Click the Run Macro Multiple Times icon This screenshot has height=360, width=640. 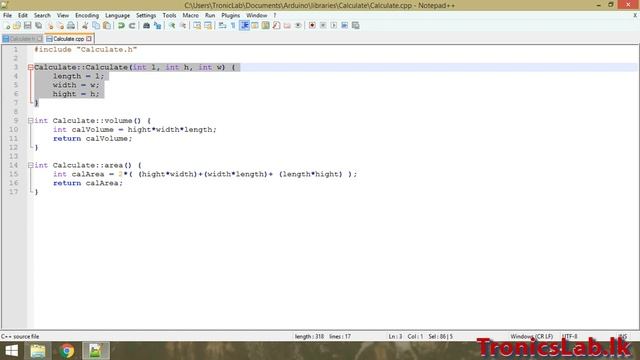pyautogui.click(x=344, y=26)
